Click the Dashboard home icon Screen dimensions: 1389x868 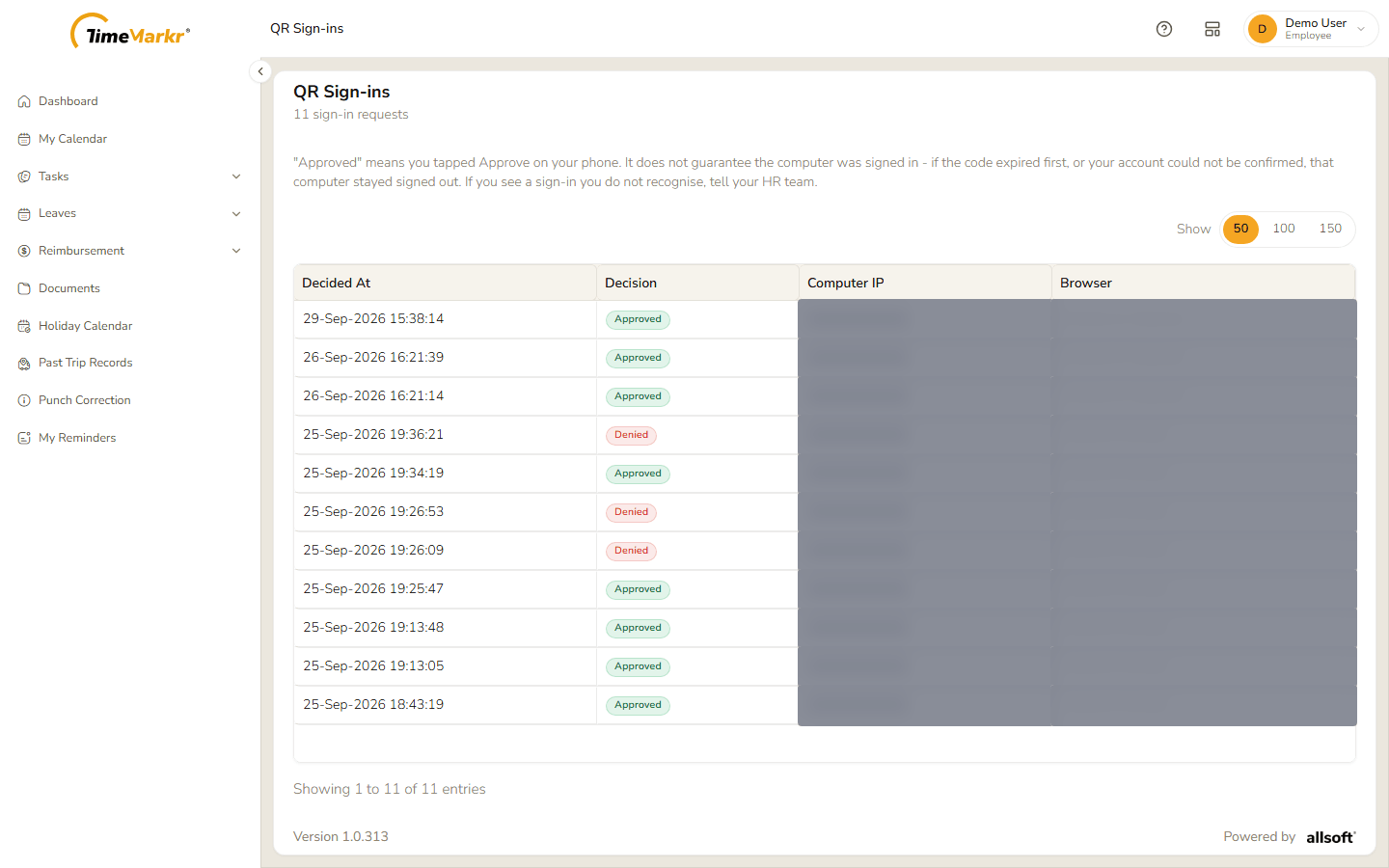pos(24,101)
